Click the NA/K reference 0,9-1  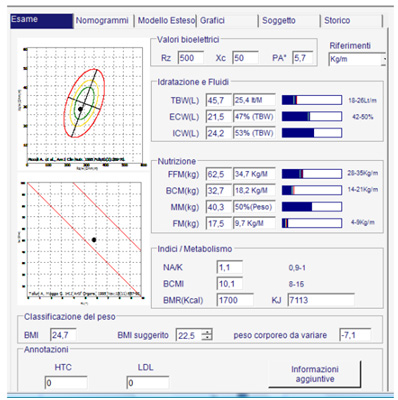pyautogui.click(x=297, y=268)
